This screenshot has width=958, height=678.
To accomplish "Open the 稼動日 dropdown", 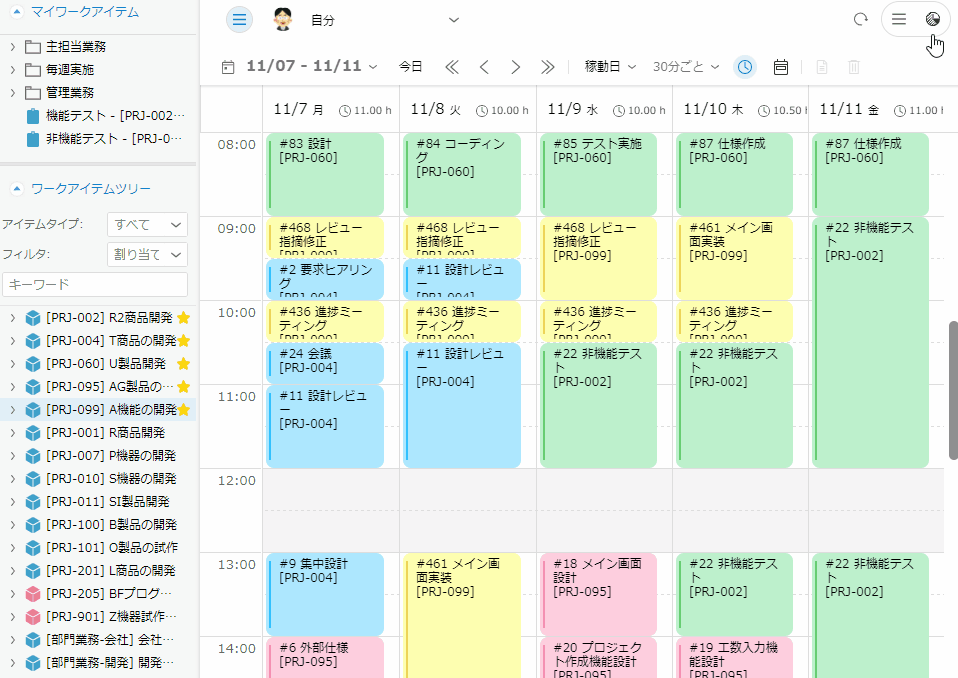I will [x=610, y=67].
